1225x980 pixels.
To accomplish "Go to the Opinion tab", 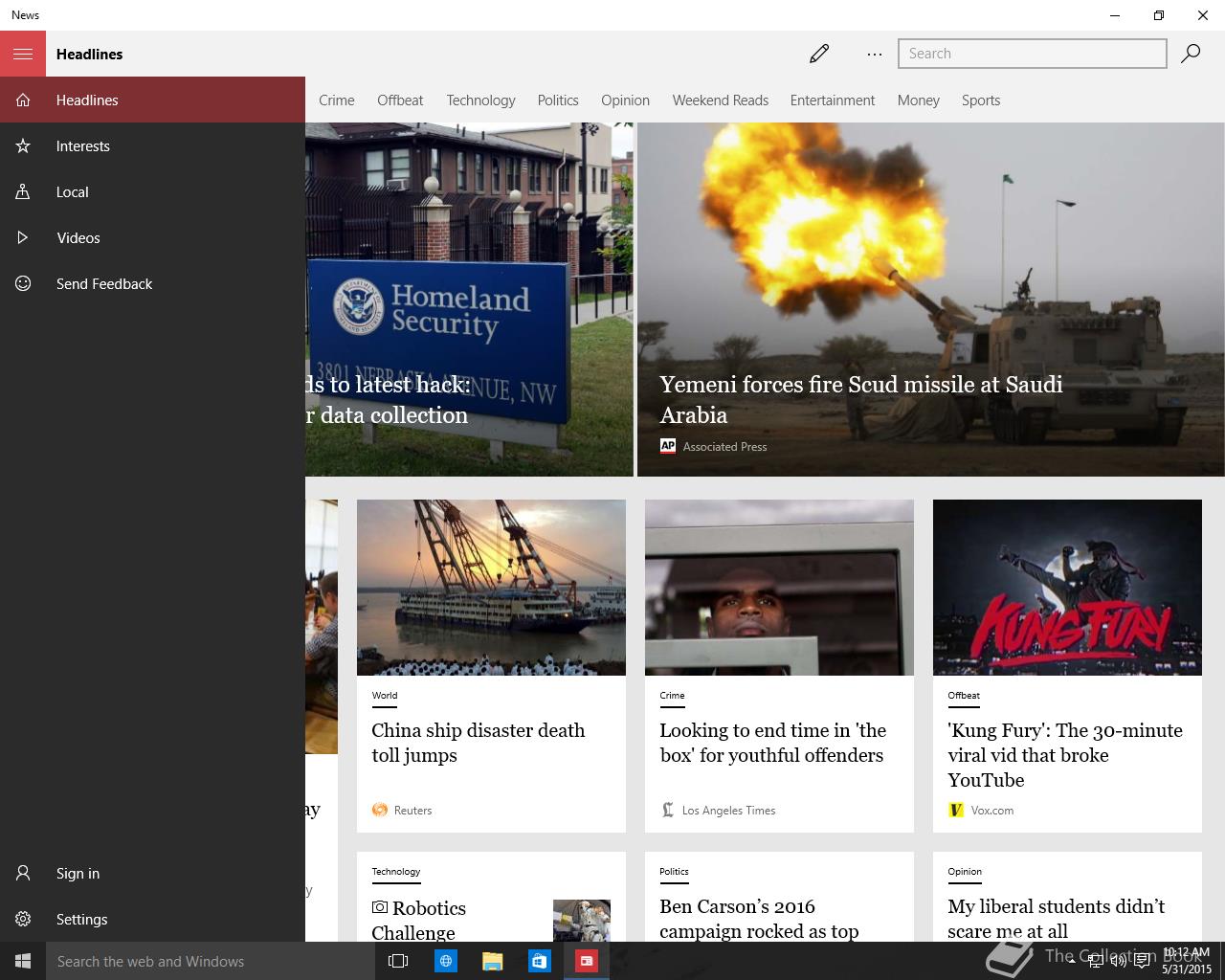I will point(625,100).
